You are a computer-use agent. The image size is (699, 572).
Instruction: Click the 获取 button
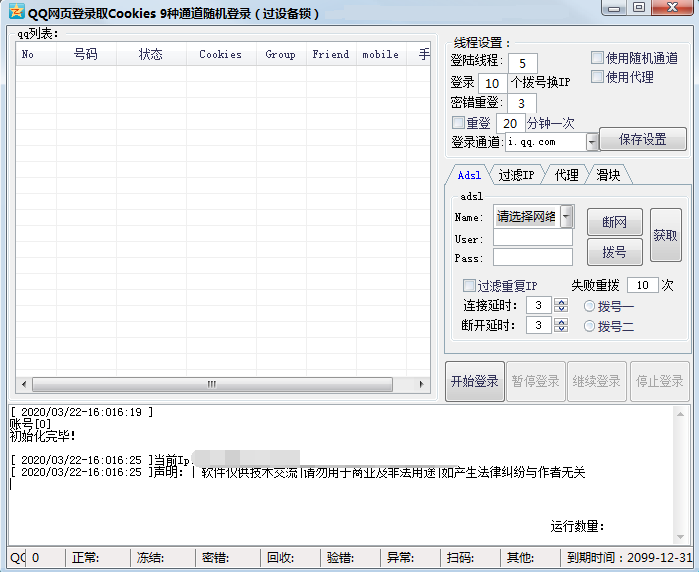tap(666, 235)
